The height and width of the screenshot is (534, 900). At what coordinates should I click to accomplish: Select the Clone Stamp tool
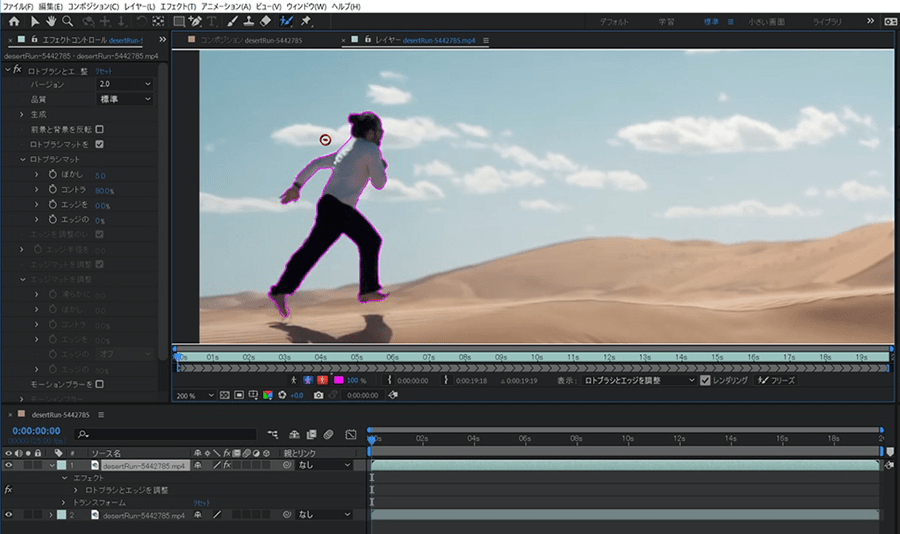coord(248,20)
